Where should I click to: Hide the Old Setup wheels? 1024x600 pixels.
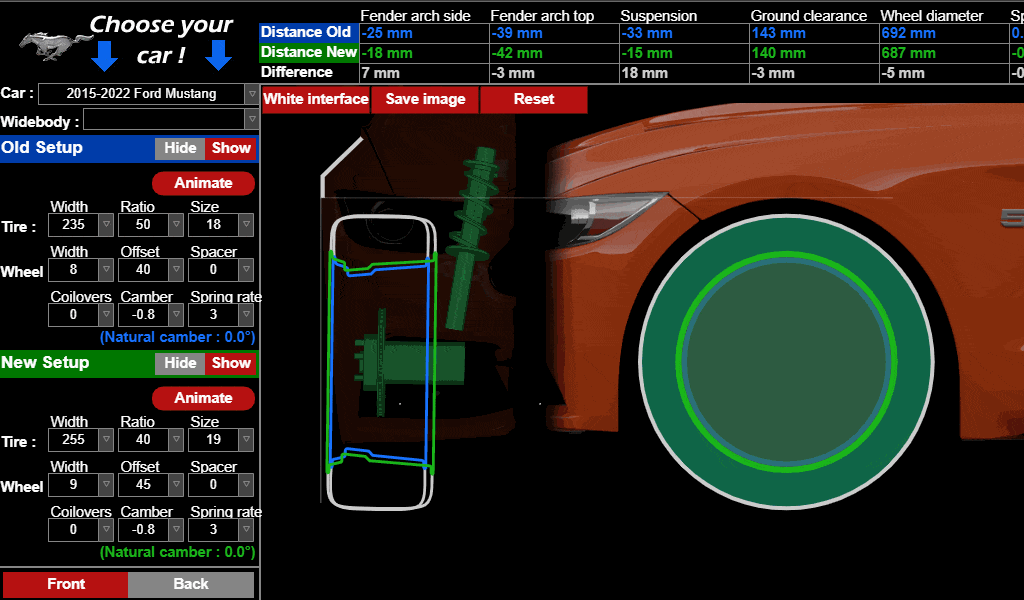[180, 148]
